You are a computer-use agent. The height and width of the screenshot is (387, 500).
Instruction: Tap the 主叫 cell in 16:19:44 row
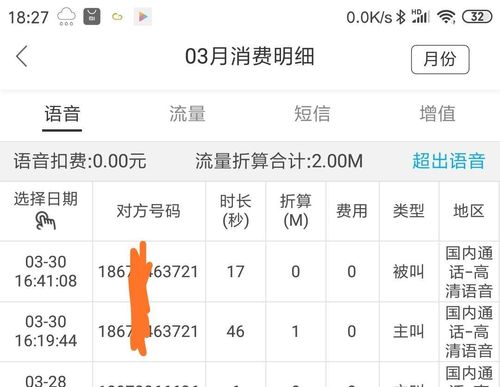click(409, 332)
